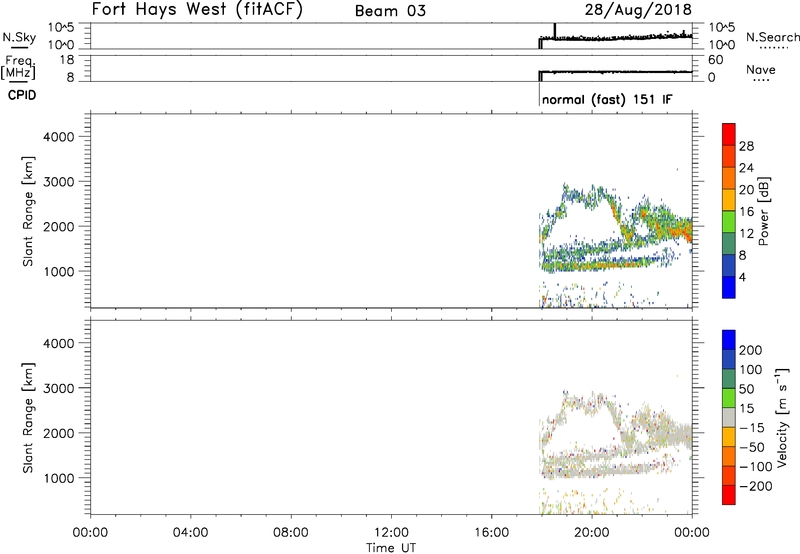Image resolution: width=800 pixels, height=554 pixels.
Task: Click the left '10^5' noise axis label
Action: pos(61,27)
